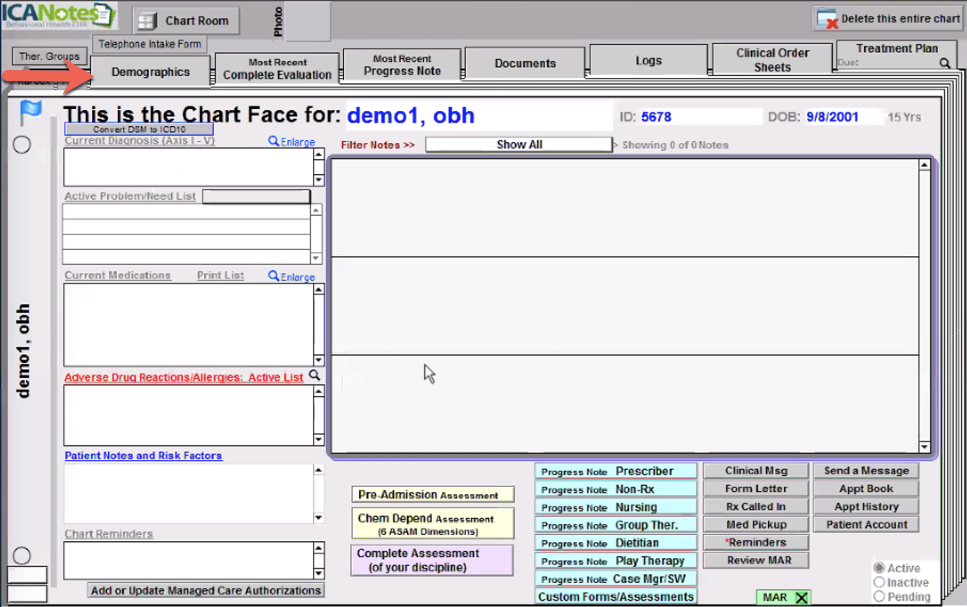
Task: Open the Active Problem/Need List dropdown field
Action: [256, 197]
